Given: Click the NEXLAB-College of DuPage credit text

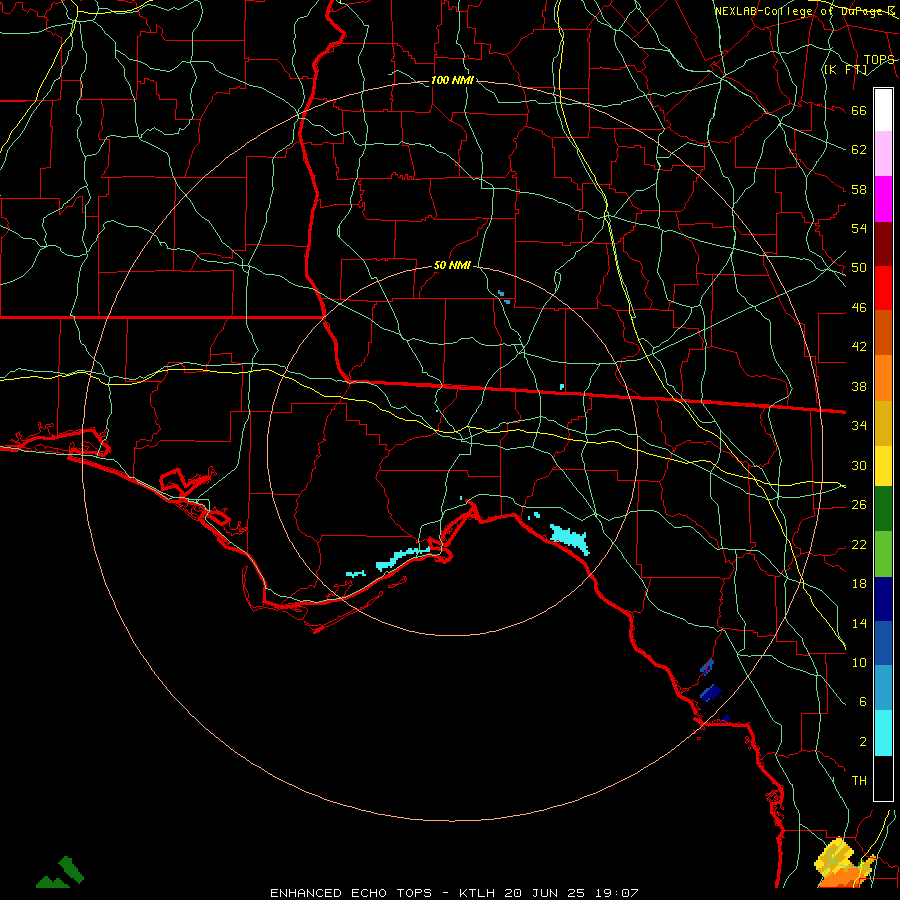Looking at the screenshot, I should click(805, 11).
